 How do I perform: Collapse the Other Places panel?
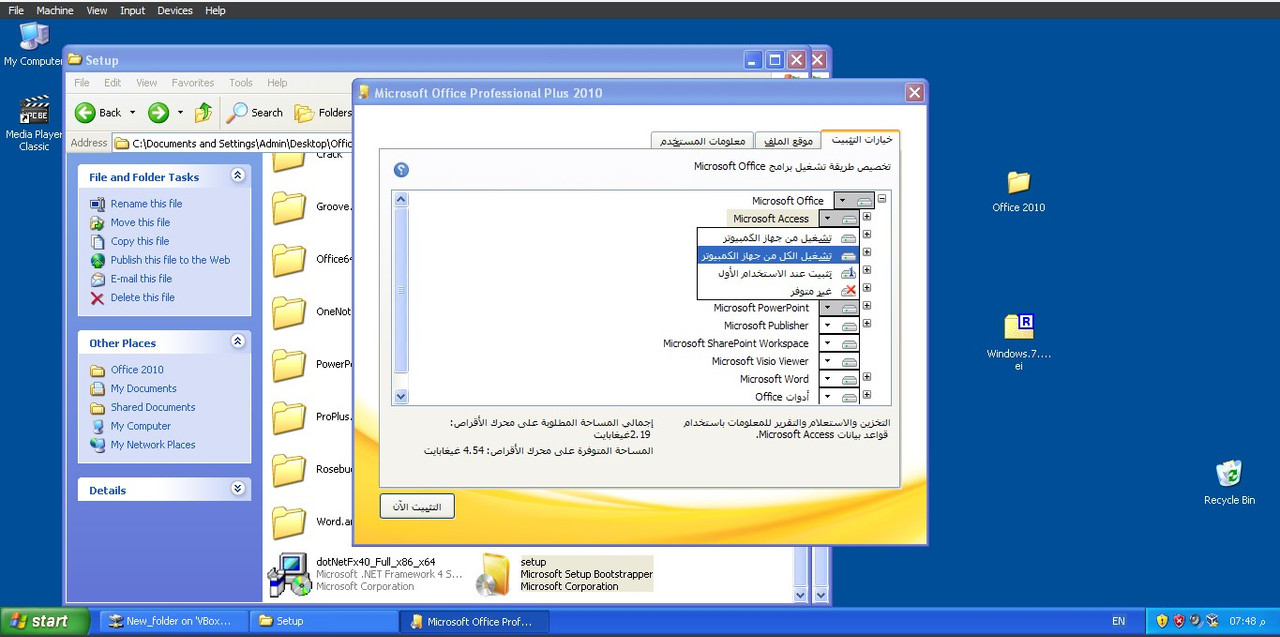[238, 342]
